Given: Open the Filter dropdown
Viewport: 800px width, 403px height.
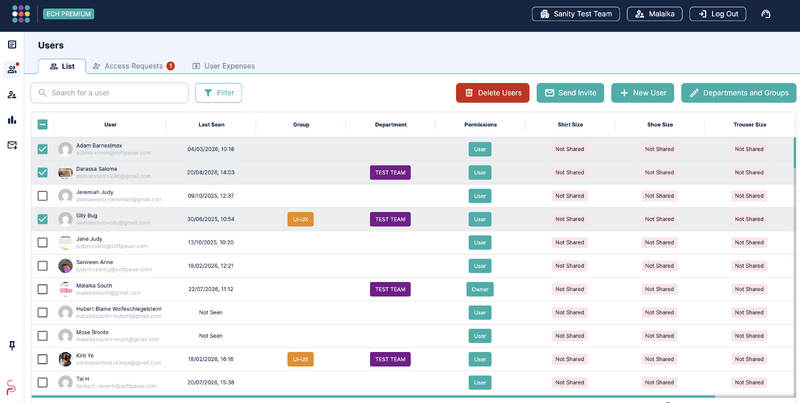Looking at the screenshot, I should (x=218, y=93).
